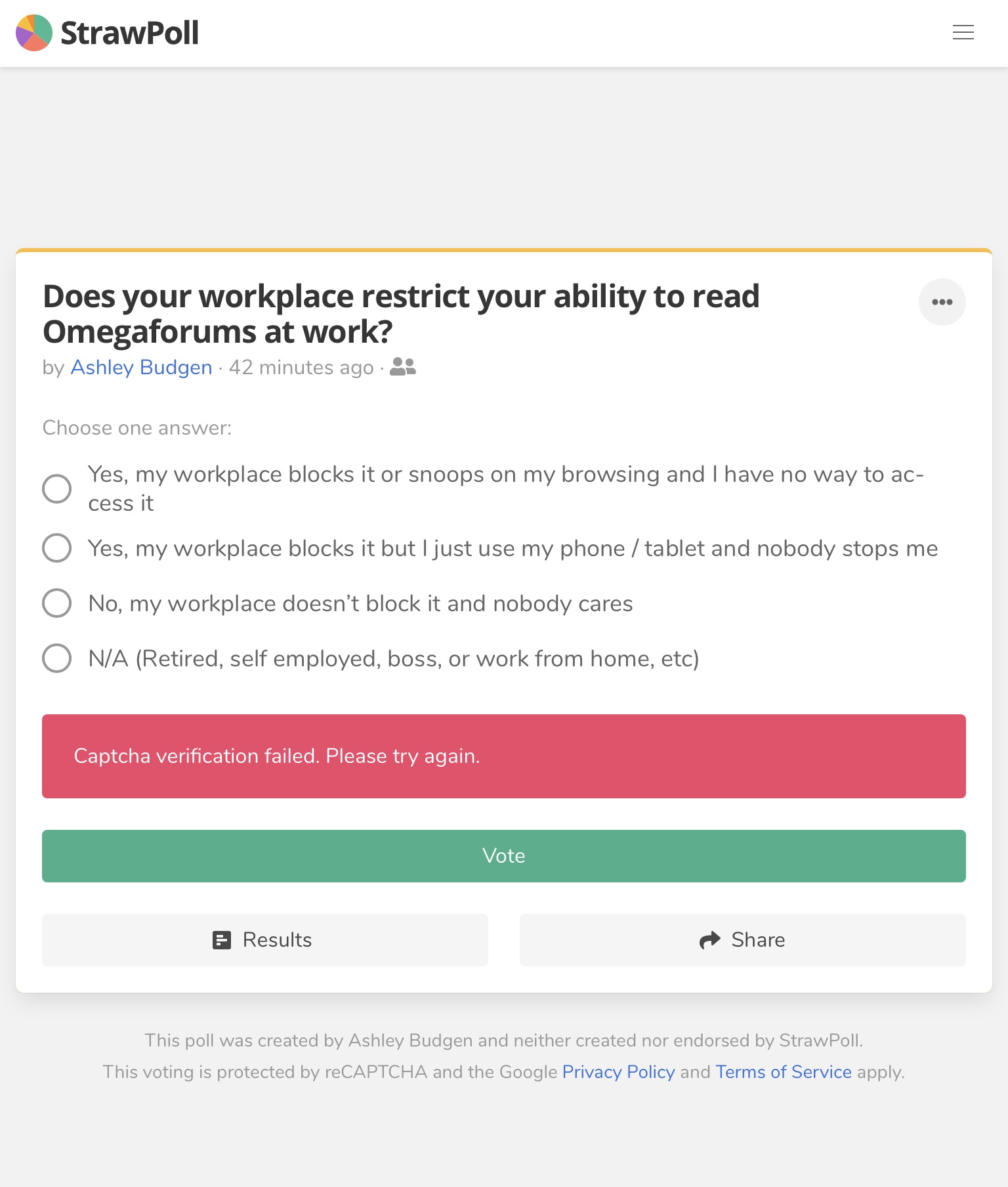This screenshot has width=1008, height=1187.
Task: Click the '42 minutes ago' timestamp
Action: pyautogui.click(x=301, y=367)
